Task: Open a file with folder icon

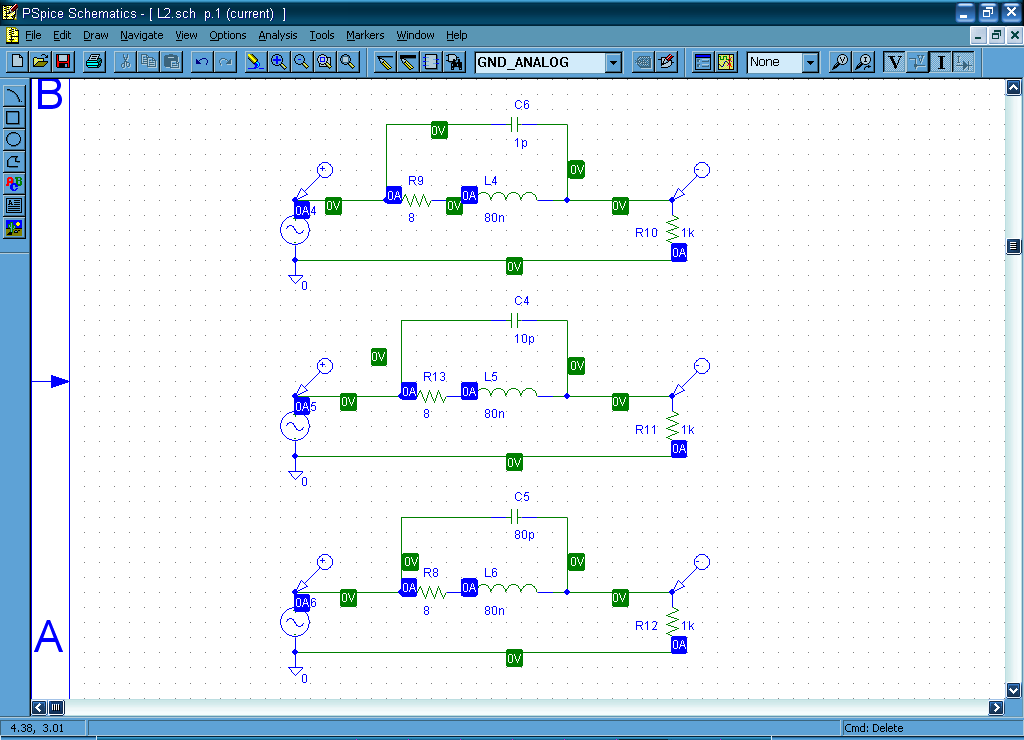Action: pyautogui.click(x=40, y=62)
